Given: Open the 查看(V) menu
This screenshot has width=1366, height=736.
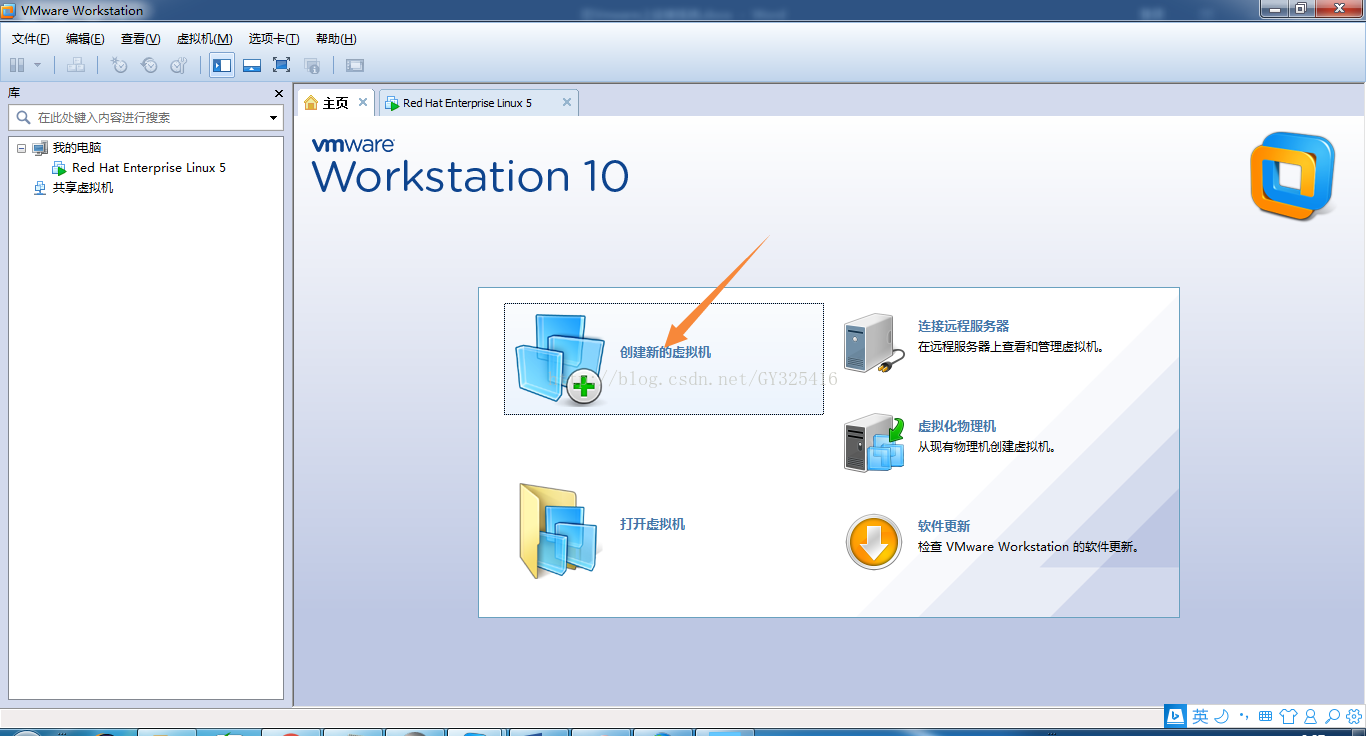Looking at the screenshot, I should point(140,39).
